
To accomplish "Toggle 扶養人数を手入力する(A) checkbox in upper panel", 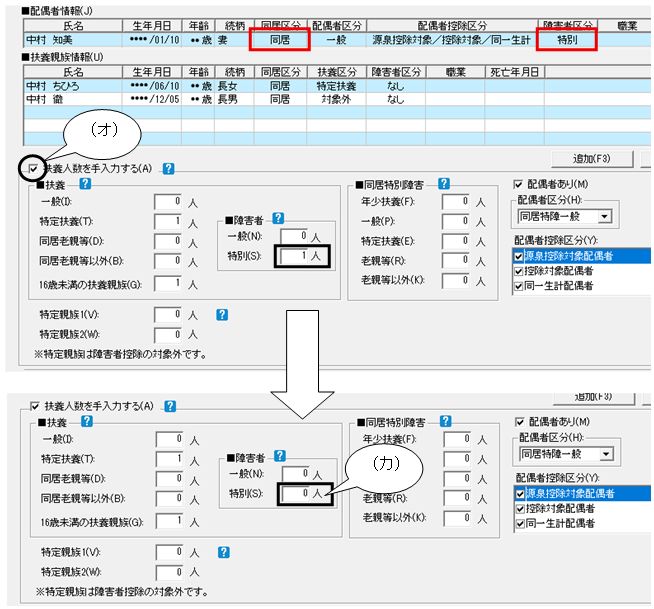I will (33, 169).
